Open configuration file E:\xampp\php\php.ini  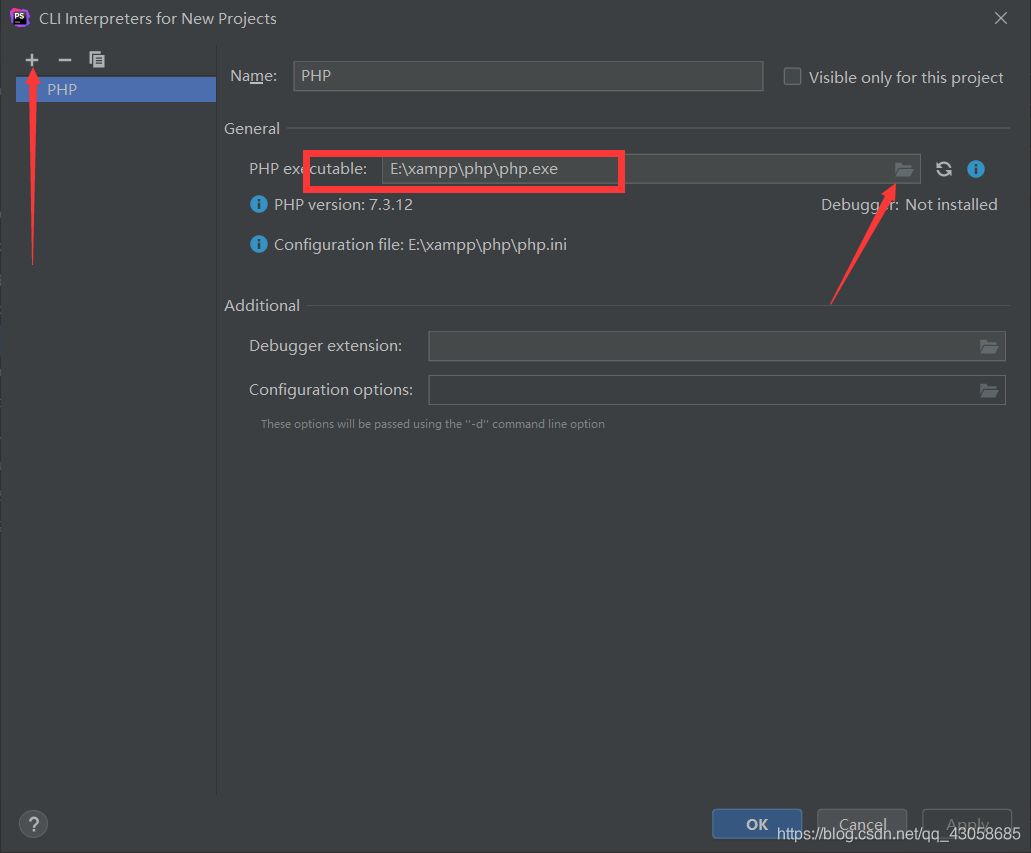pyautogui.click(x=487, y=245)
